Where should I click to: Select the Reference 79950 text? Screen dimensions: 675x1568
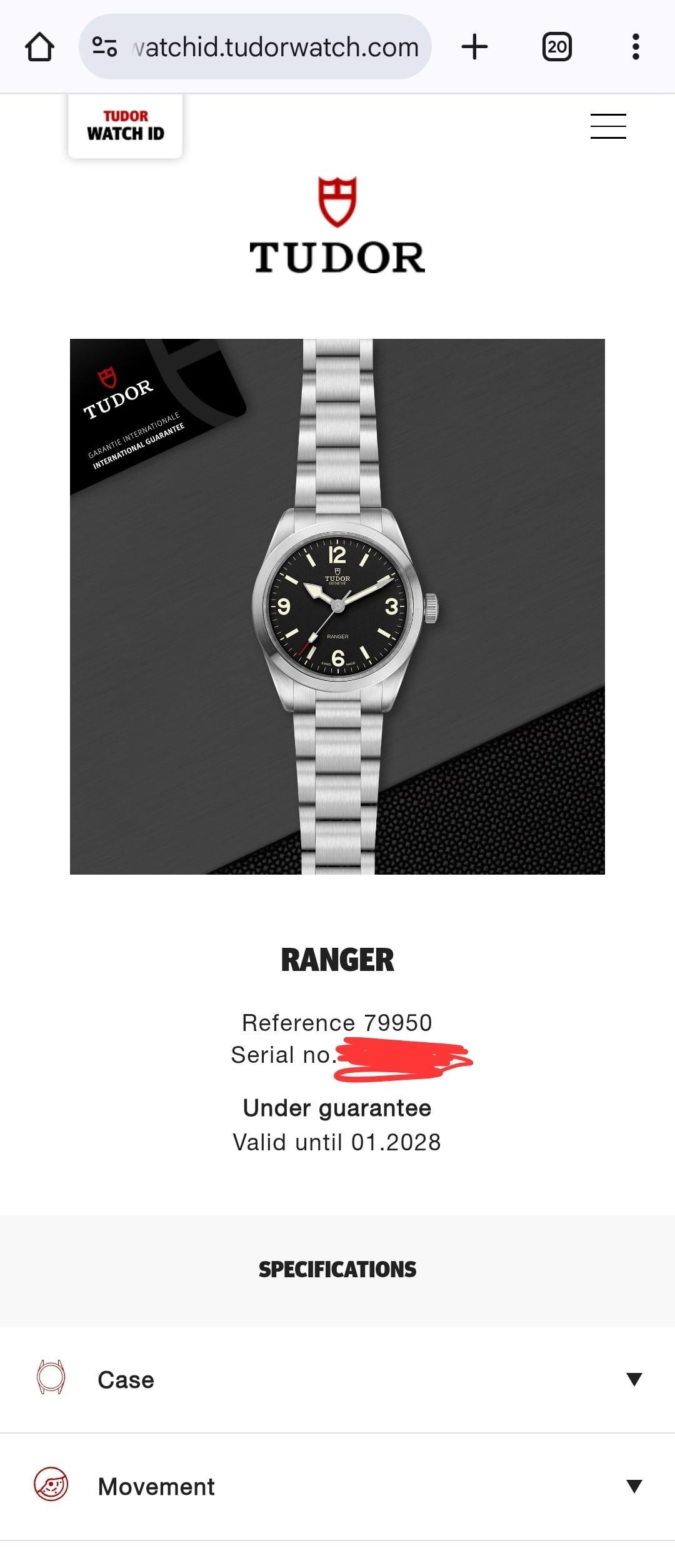click(337, 1023)
